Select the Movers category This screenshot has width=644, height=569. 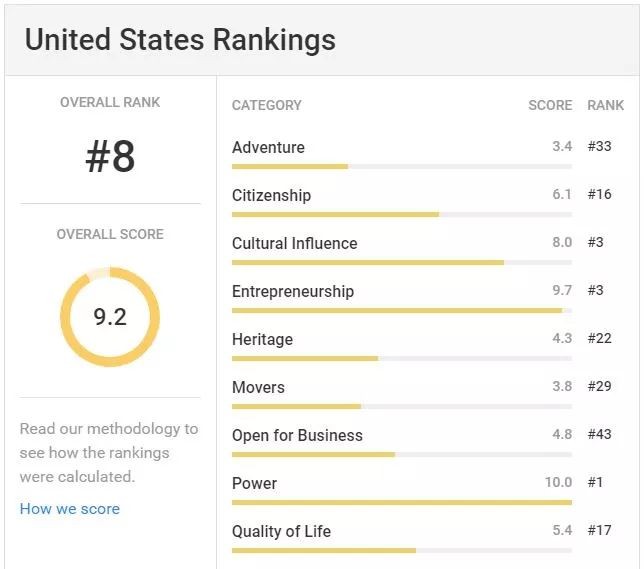tap(258, 388)
